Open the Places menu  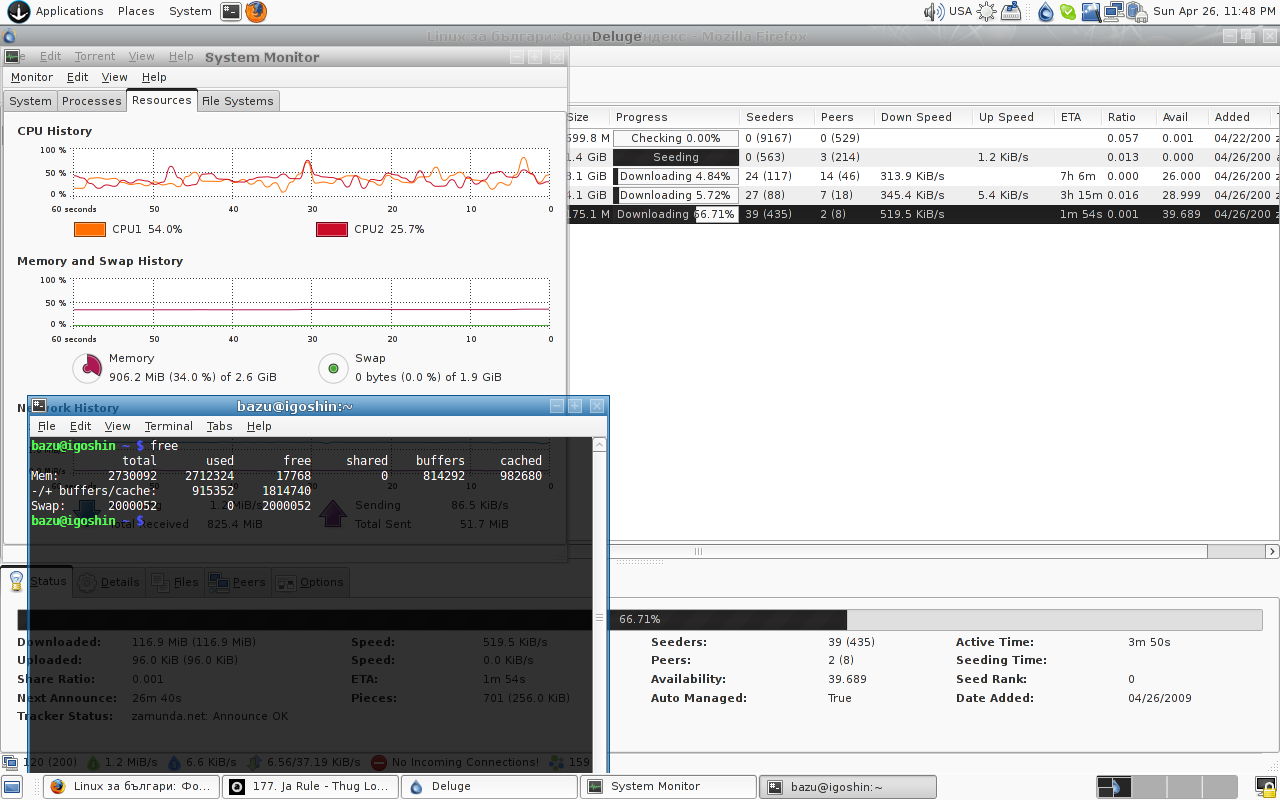(x=136, y=12)
